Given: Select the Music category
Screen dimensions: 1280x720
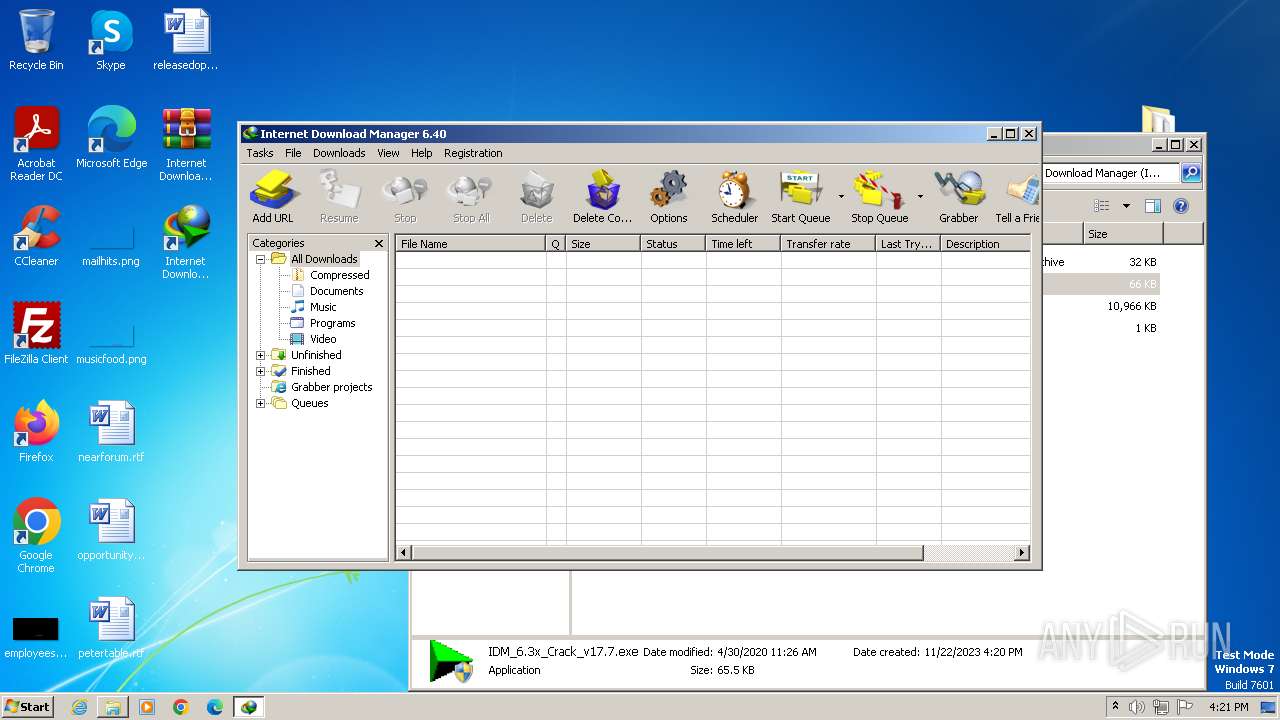Looking at the screenshot, I should point(323,307).
